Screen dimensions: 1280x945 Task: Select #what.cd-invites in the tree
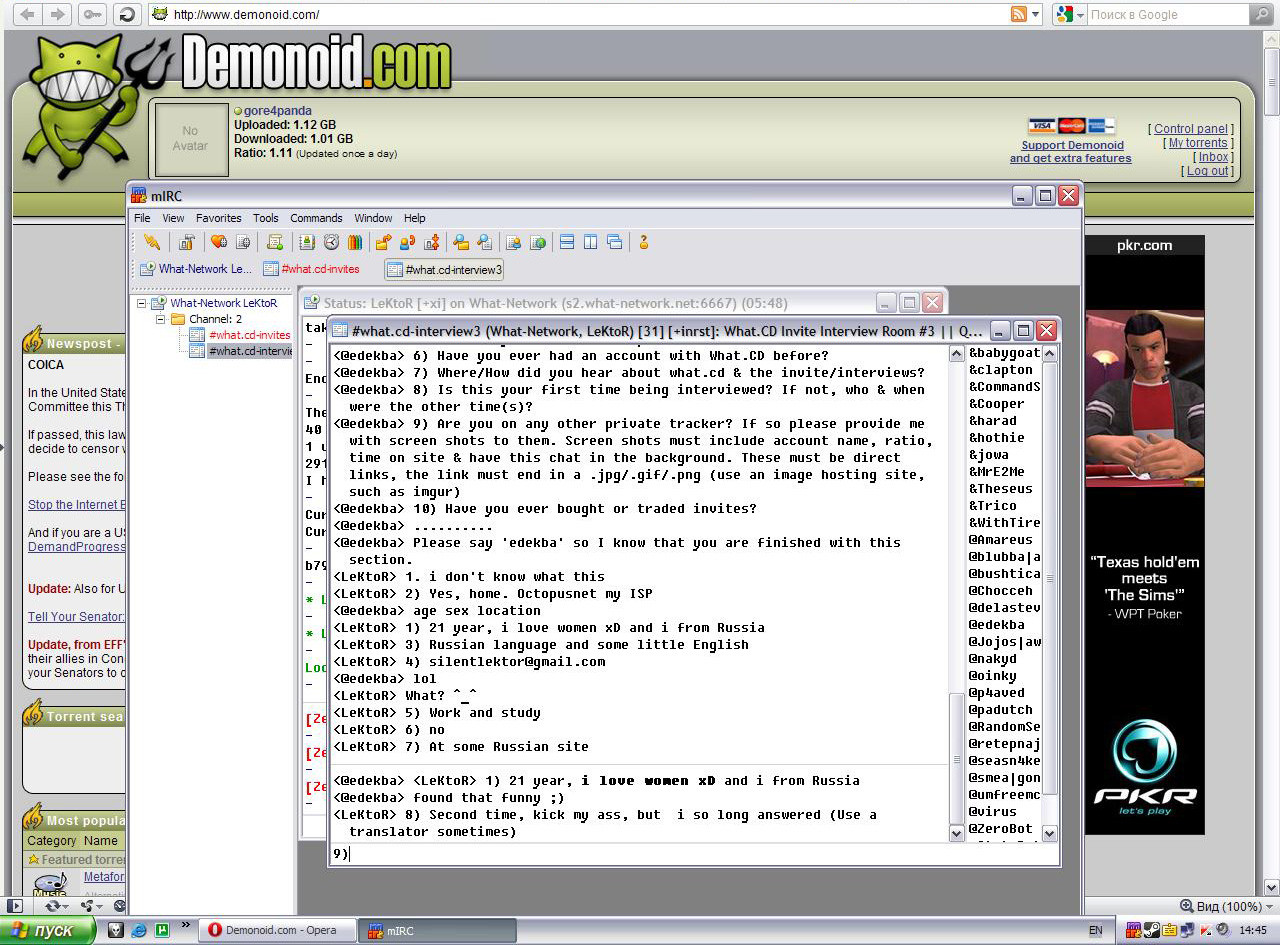249,335
